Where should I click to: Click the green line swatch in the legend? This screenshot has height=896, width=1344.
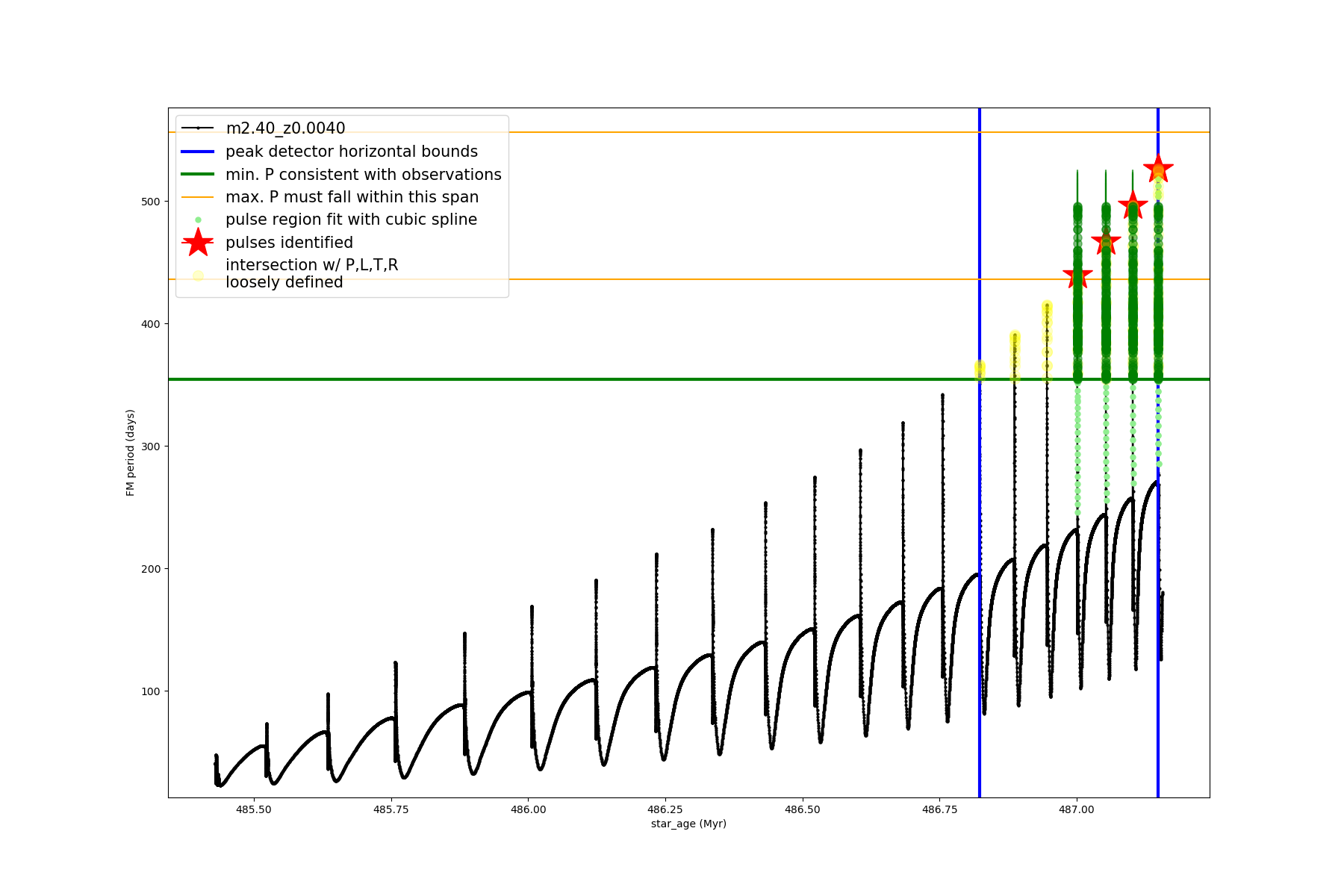(x=198, y=175)
